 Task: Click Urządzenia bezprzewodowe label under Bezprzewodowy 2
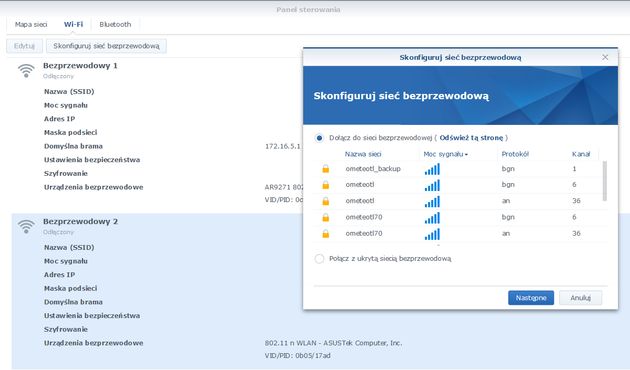coord(94,343)
